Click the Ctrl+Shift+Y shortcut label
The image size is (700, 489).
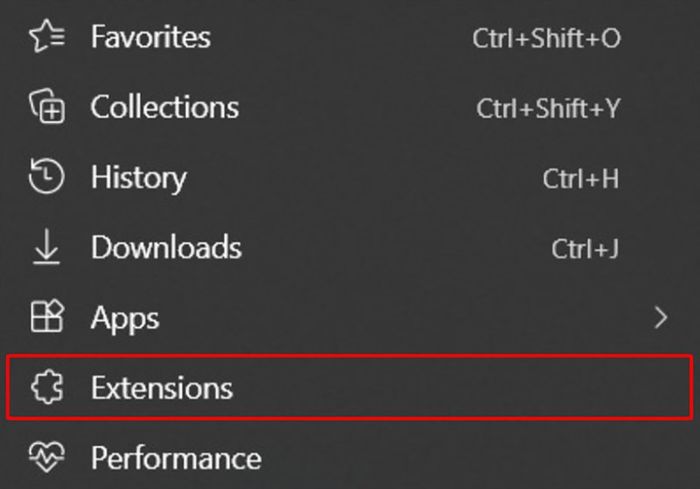point(548,108)
